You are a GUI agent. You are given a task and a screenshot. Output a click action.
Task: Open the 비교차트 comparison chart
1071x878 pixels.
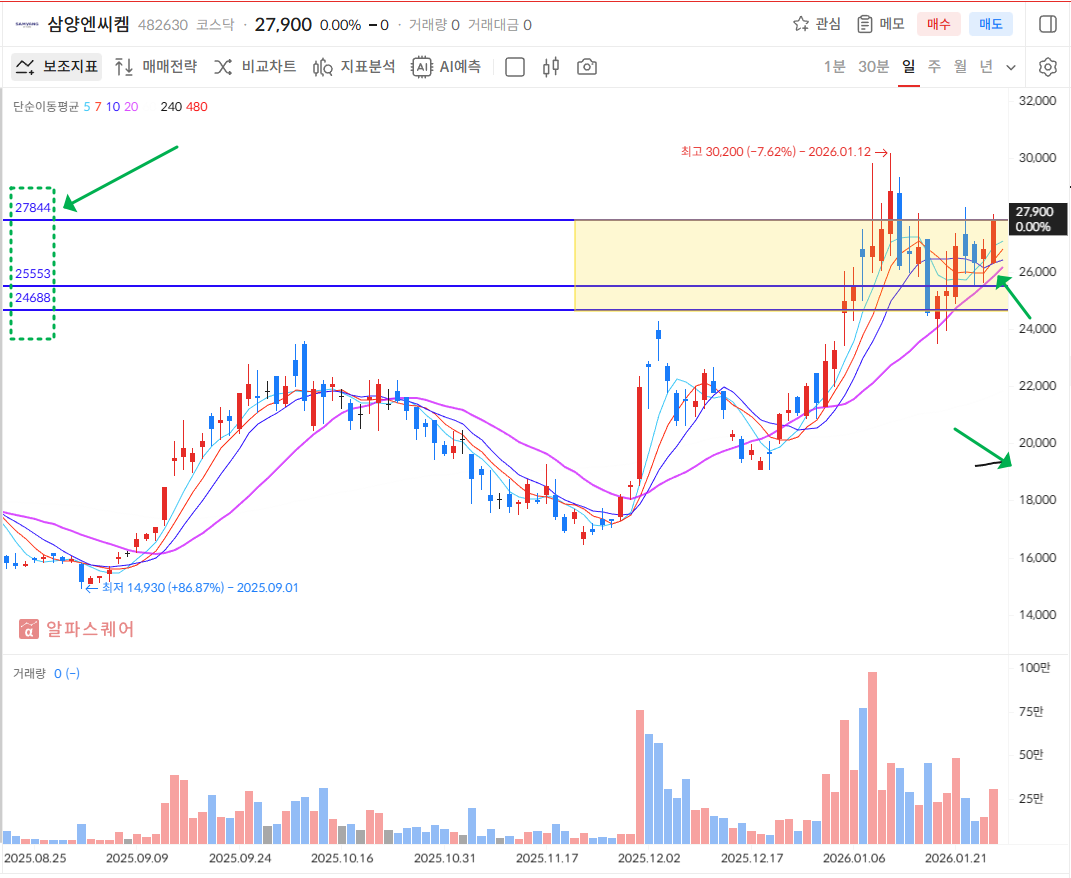pos(255,67)
